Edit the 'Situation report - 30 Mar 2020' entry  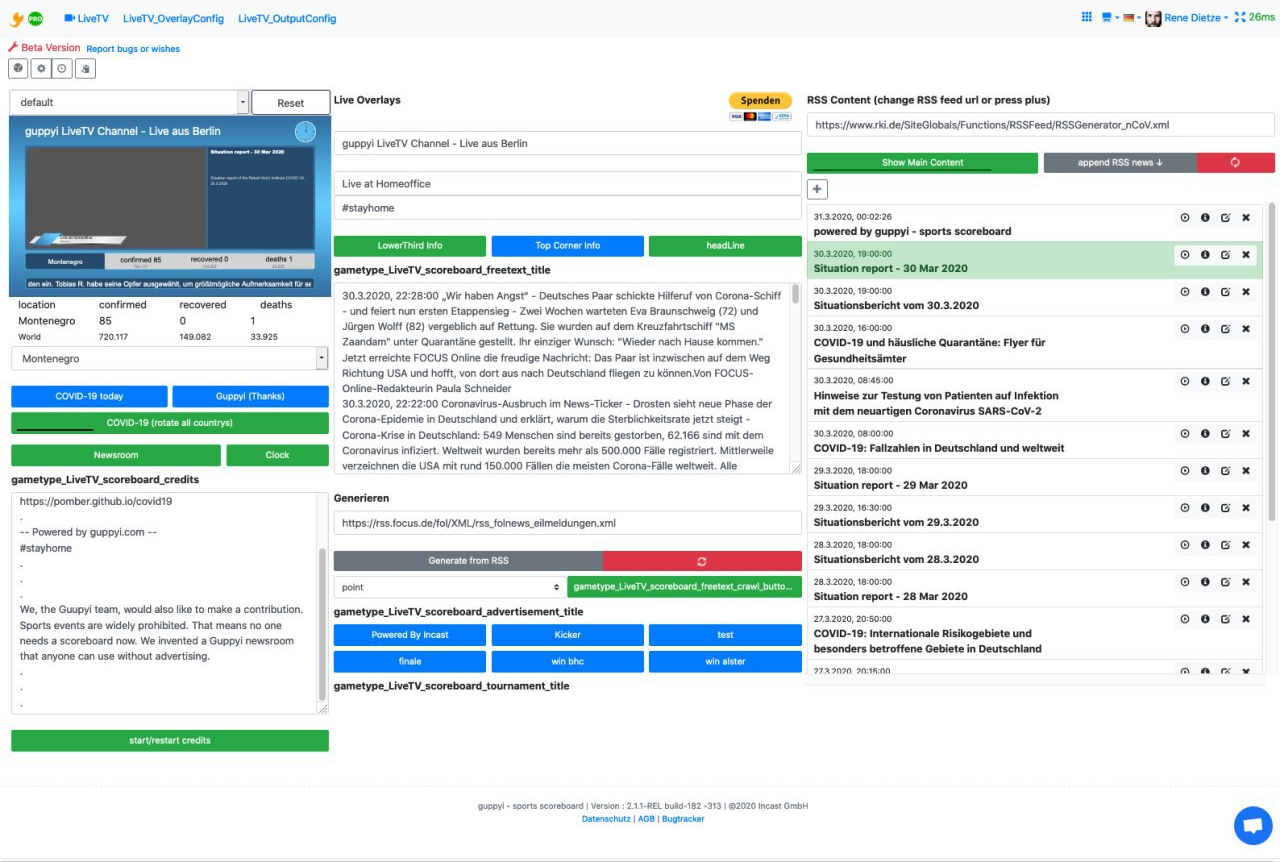click(x=1225, y=254)
